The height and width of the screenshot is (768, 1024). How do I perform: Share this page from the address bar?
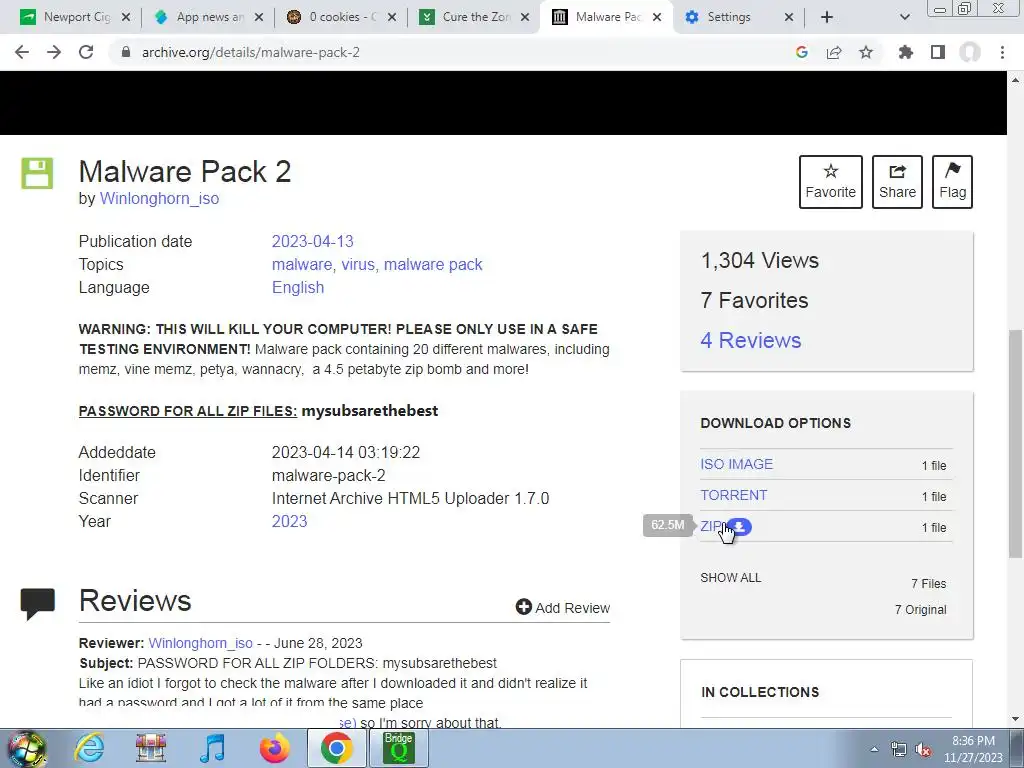coord(834,52)
